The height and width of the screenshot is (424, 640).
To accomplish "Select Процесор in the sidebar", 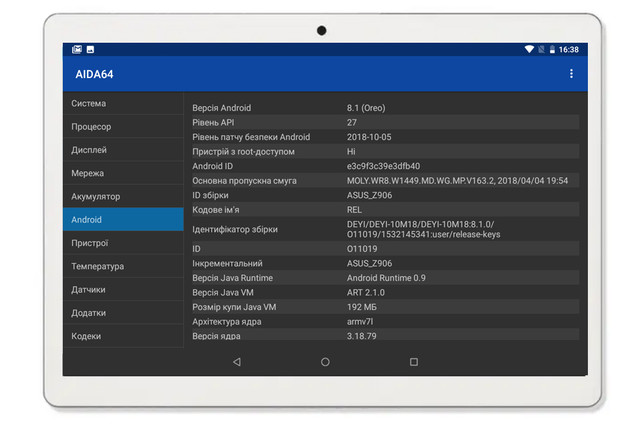I will (123, 127).
